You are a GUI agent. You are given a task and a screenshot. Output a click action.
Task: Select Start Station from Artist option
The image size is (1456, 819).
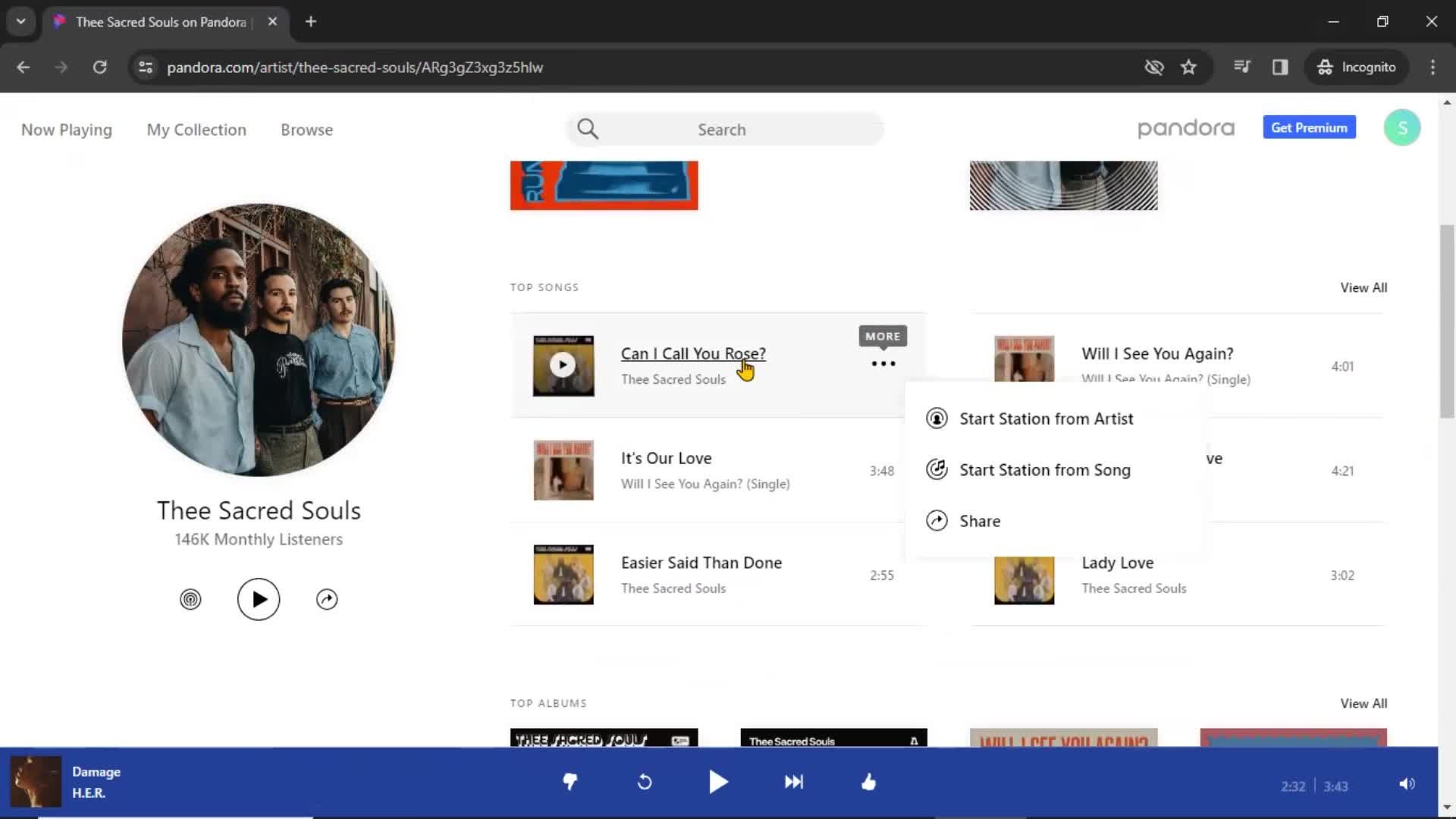click(1046, 418)
